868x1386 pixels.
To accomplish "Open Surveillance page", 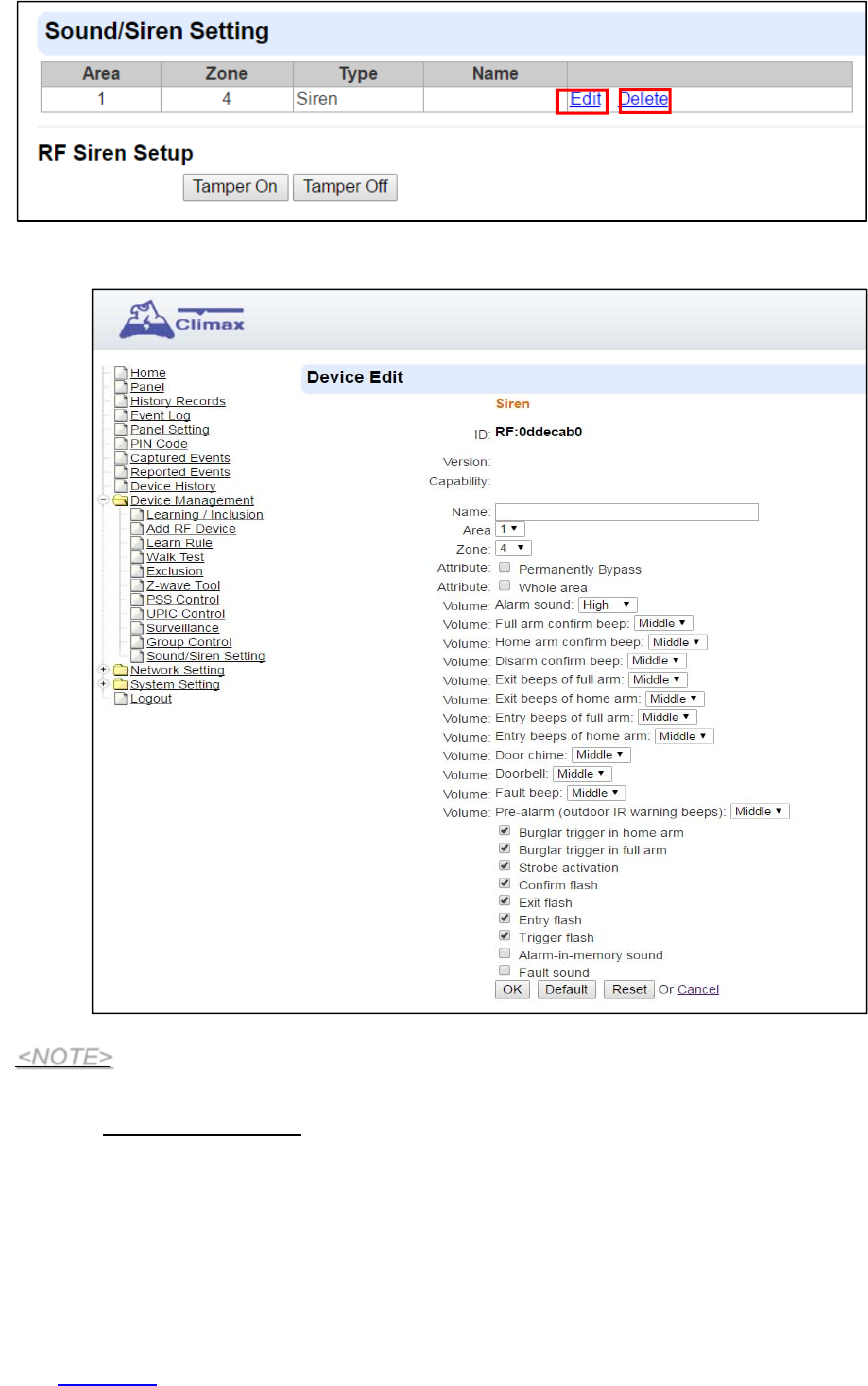I will click(182, 628).
